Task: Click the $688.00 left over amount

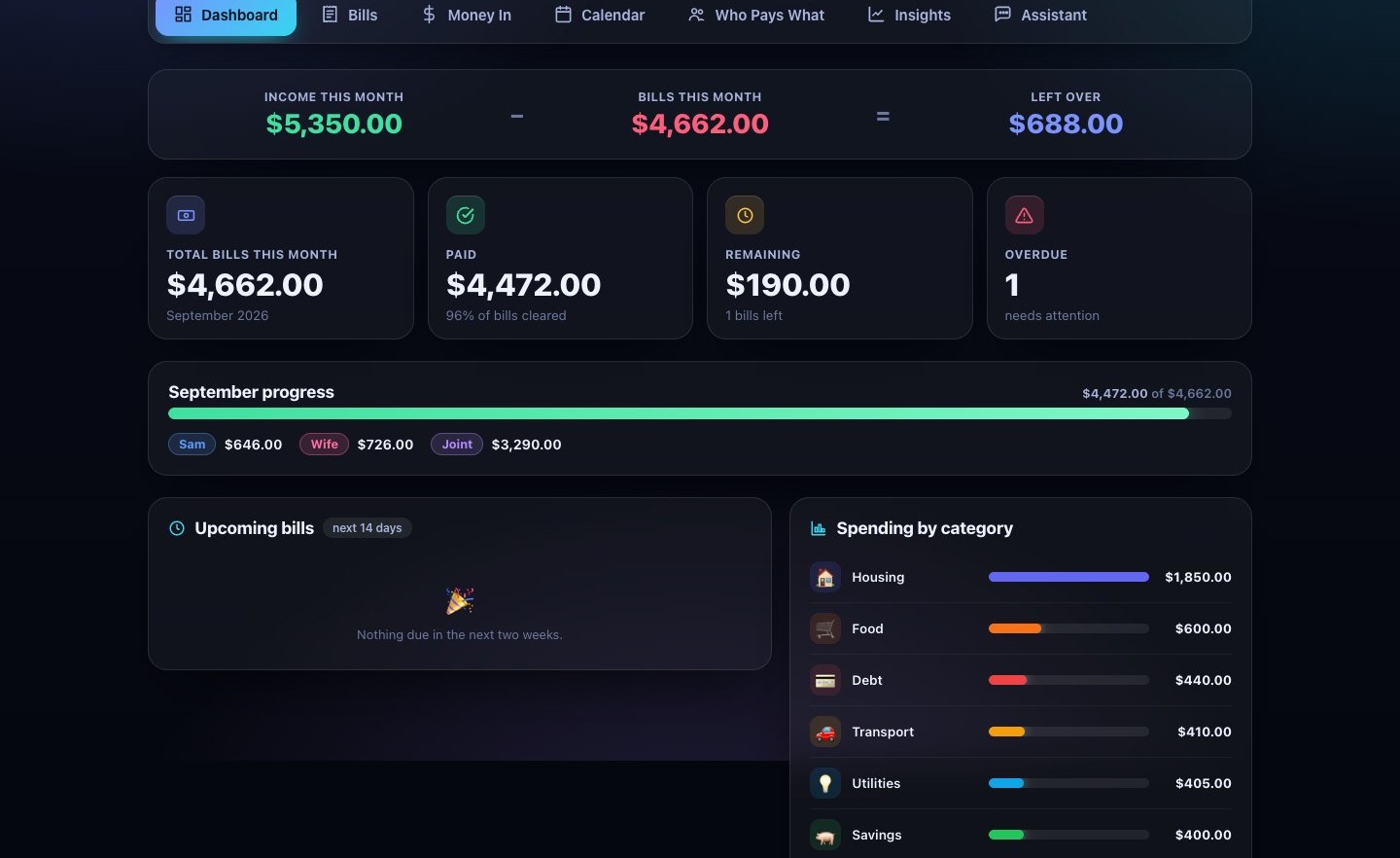Action: (1066, 124)
